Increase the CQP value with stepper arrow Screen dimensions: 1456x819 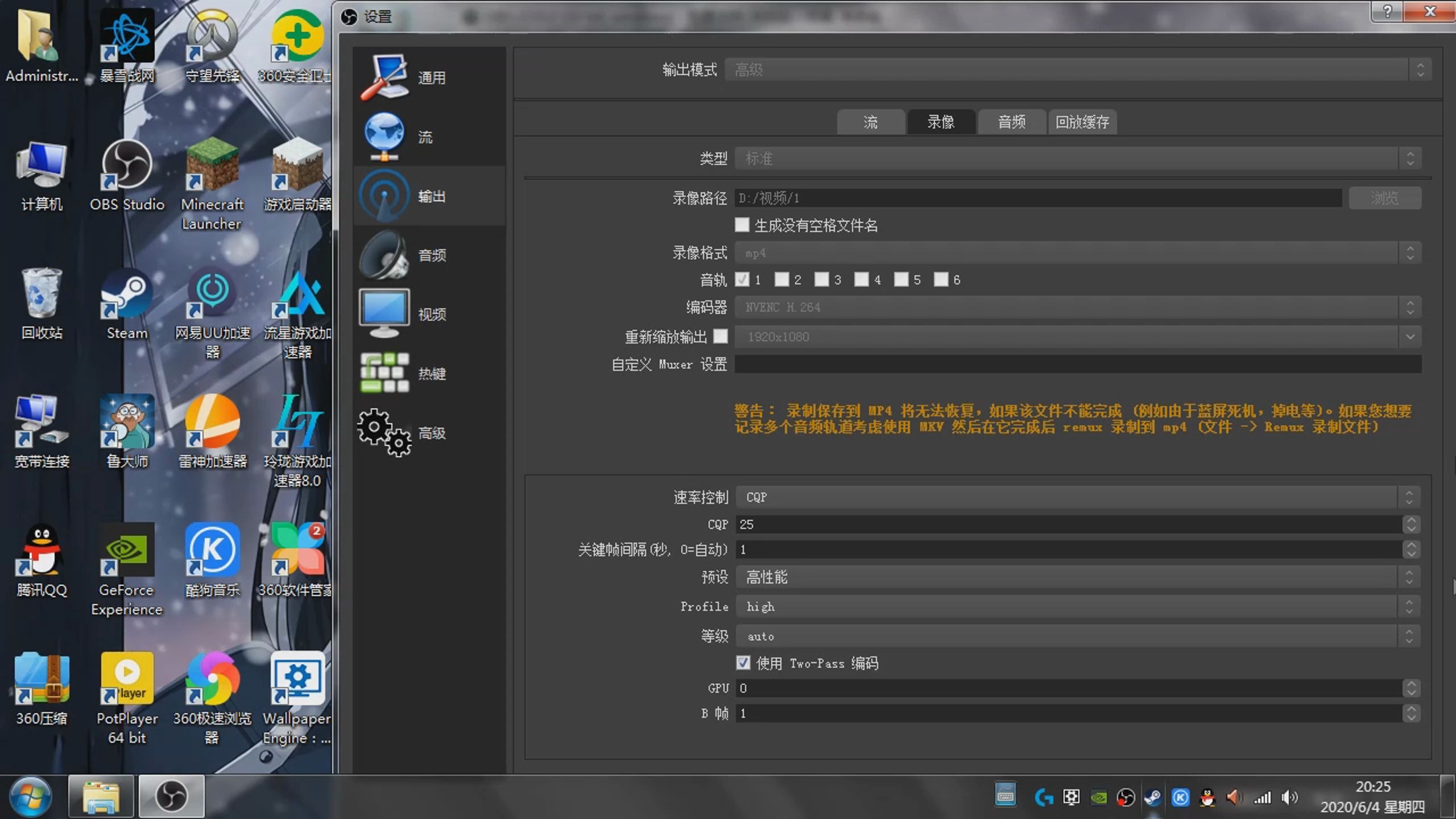click(x=1410, y=519)
